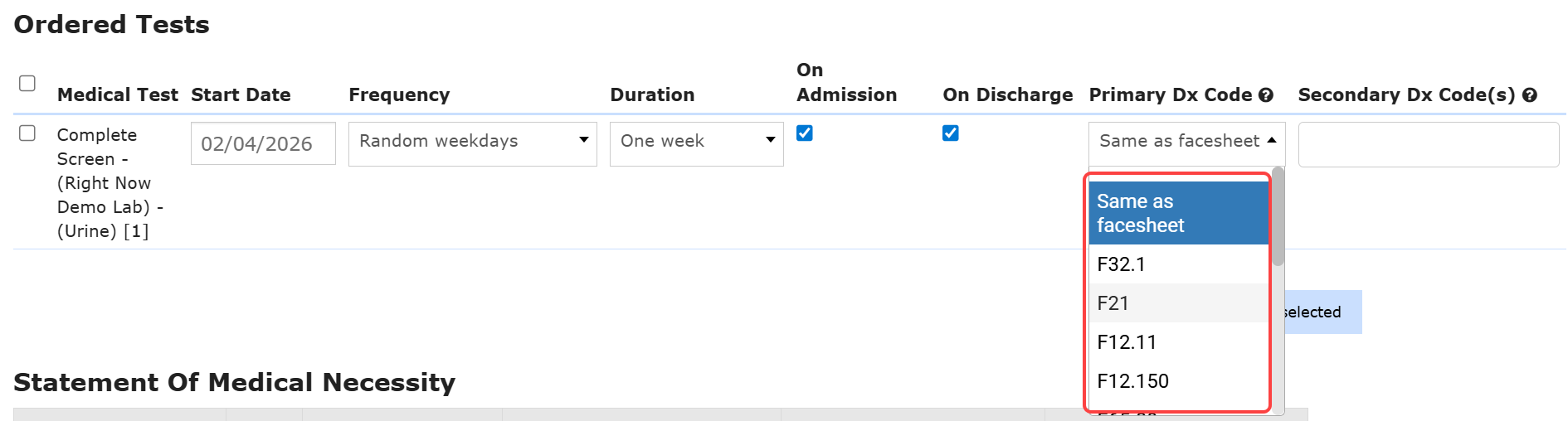Click the Medical Test column header
Viewport: 1568px width, 421px height.
tap(117, 95)
